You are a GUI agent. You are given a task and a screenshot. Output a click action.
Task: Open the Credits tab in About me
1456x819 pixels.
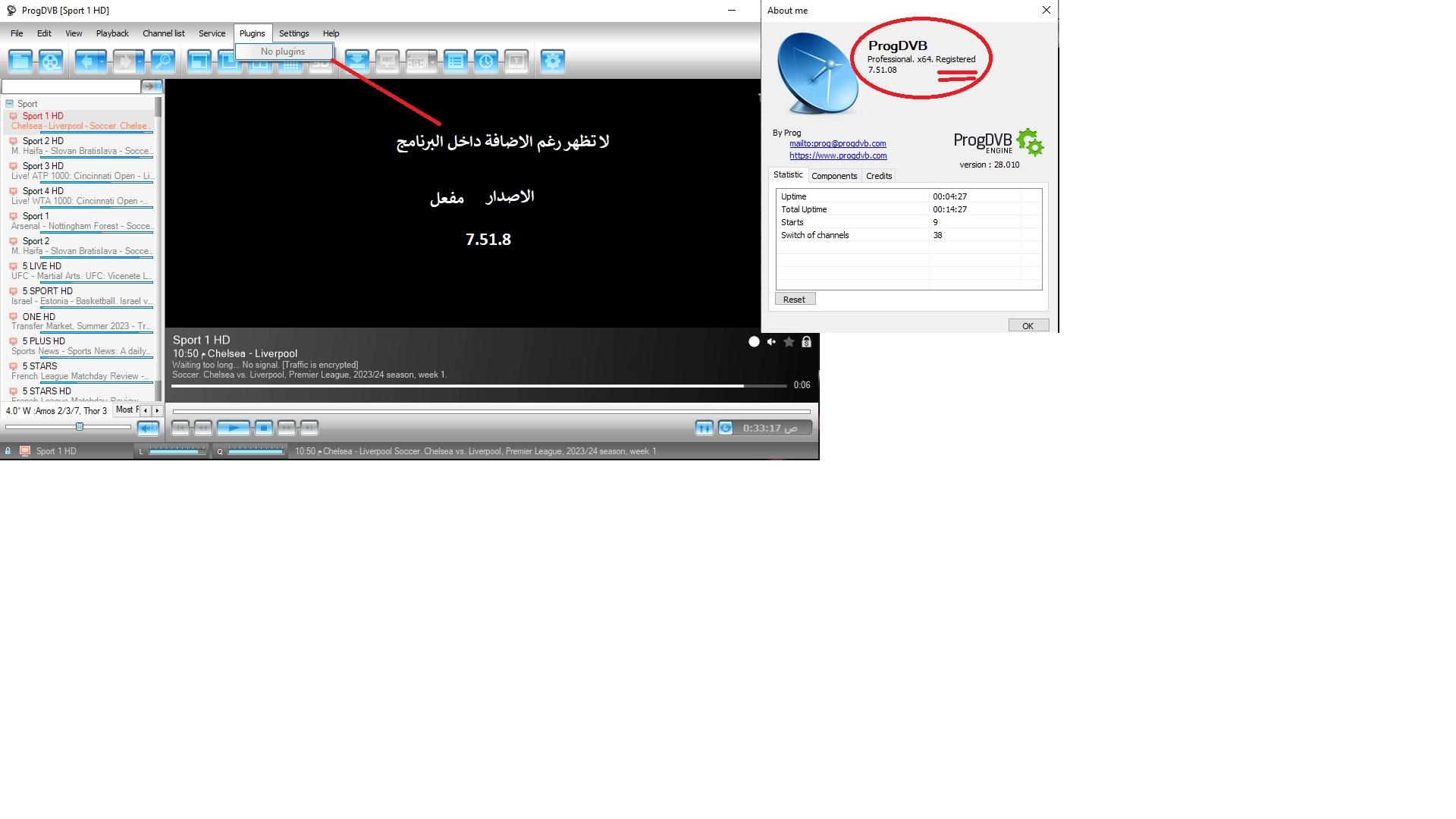[x=879, y=176]
